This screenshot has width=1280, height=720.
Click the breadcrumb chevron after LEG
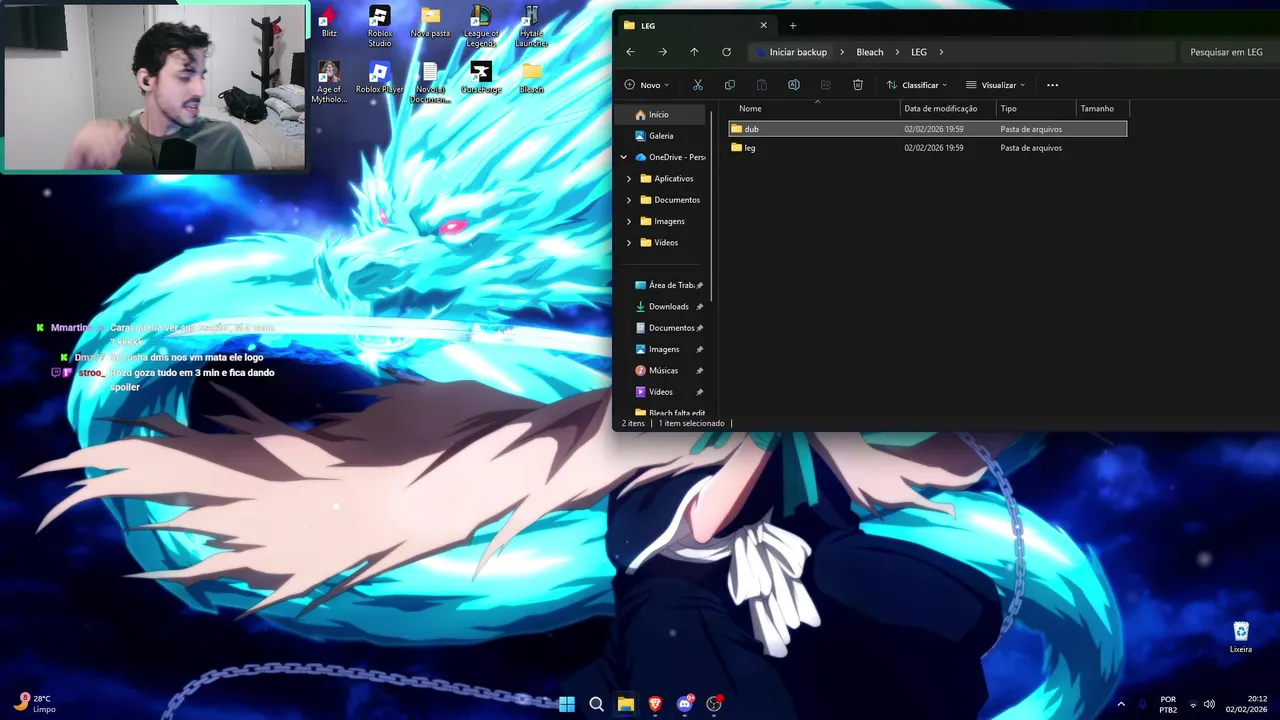[941, 52]
